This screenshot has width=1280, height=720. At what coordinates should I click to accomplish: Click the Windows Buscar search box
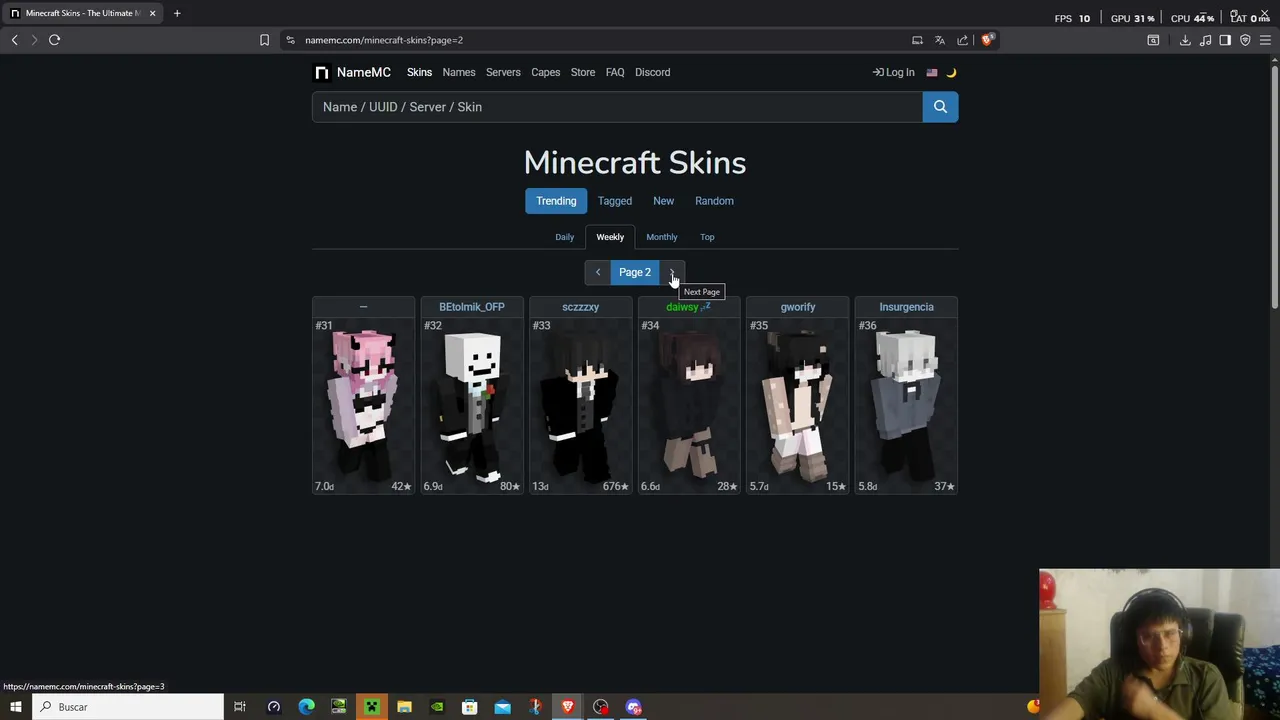128,707
